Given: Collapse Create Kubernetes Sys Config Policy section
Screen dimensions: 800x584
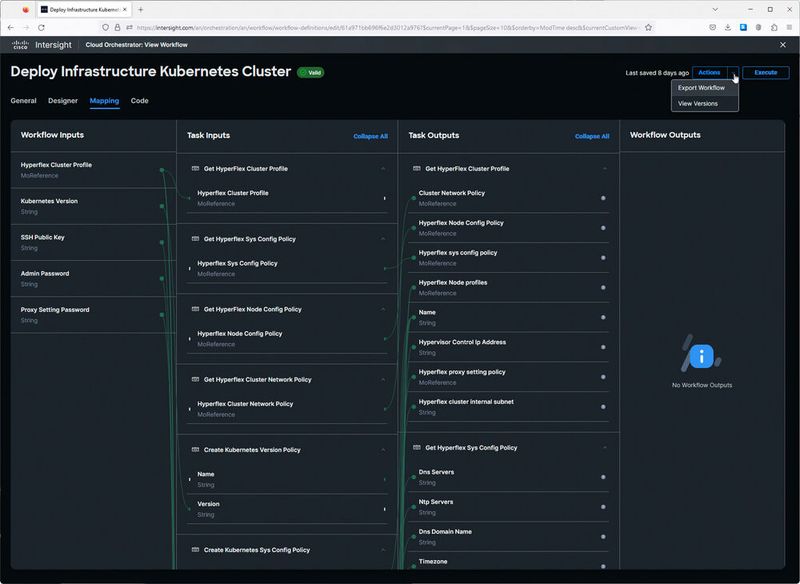Looking at the screenshot, I should (383, 550).
